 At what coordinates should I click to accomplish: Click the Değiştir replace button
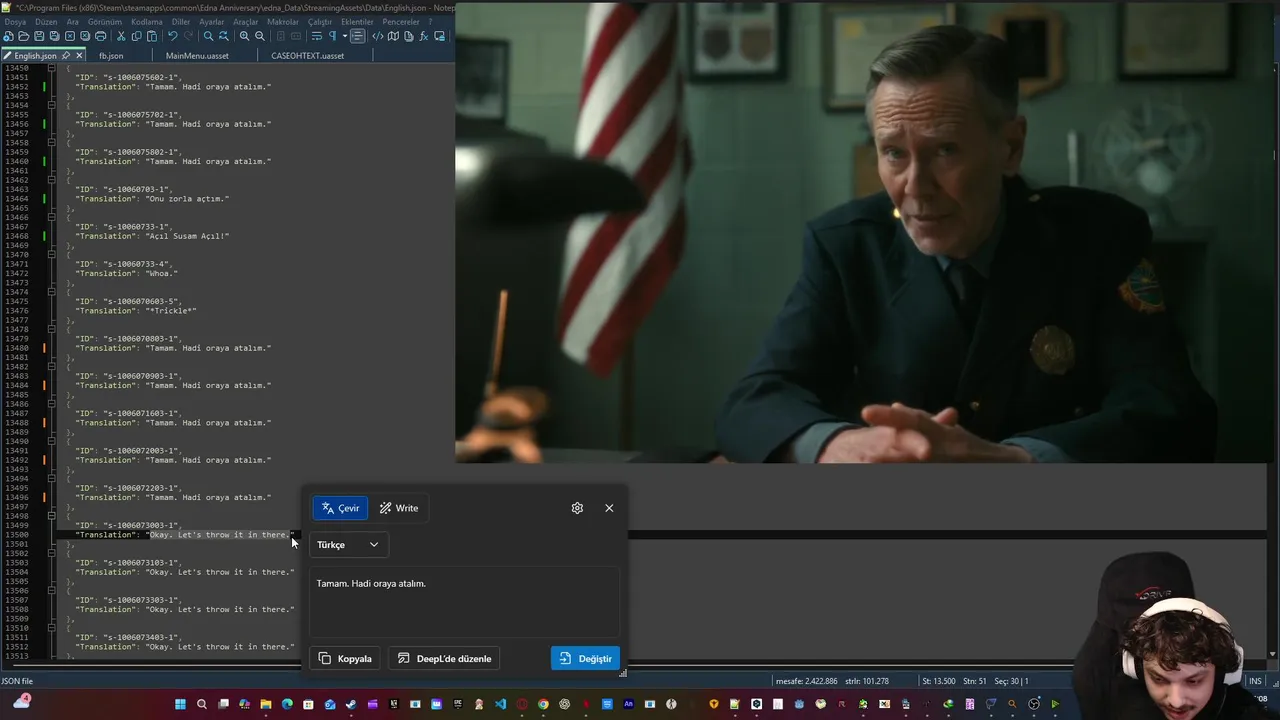[585, 658]
